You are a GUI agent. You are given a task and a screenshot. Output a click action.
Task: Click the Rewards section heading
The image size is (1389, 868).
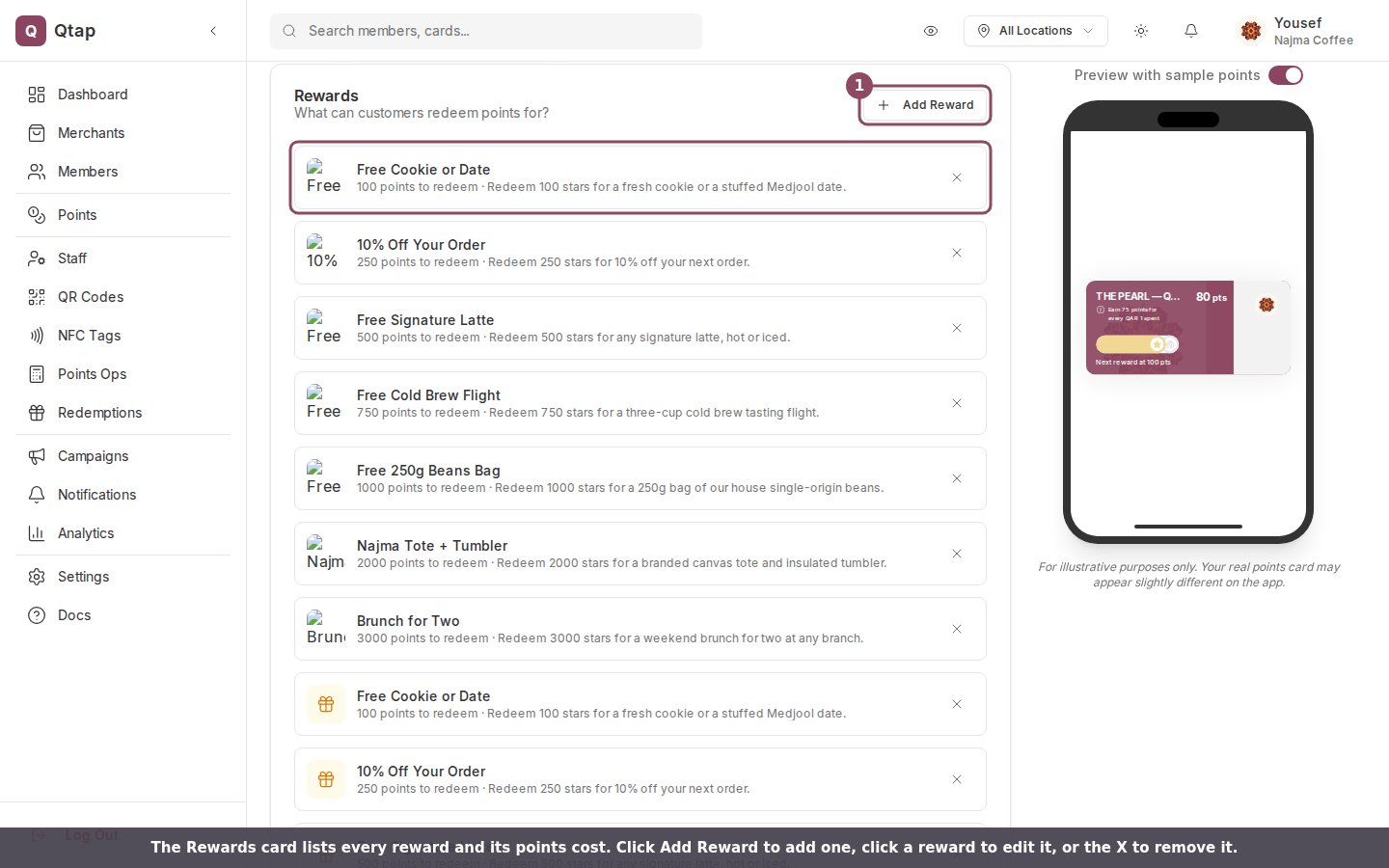326,95
